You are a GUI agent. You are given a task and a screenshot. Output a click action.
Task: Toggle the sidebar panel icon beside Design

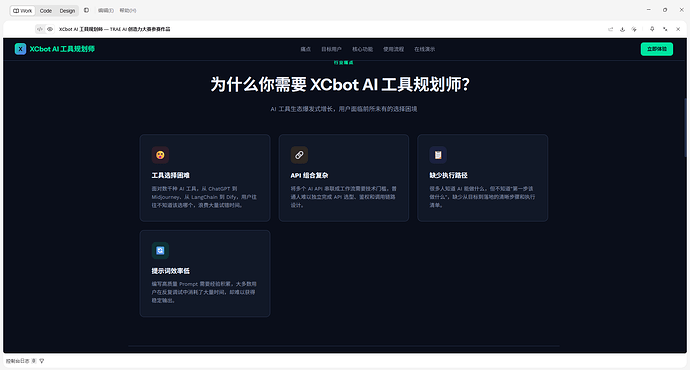[86, 10]
